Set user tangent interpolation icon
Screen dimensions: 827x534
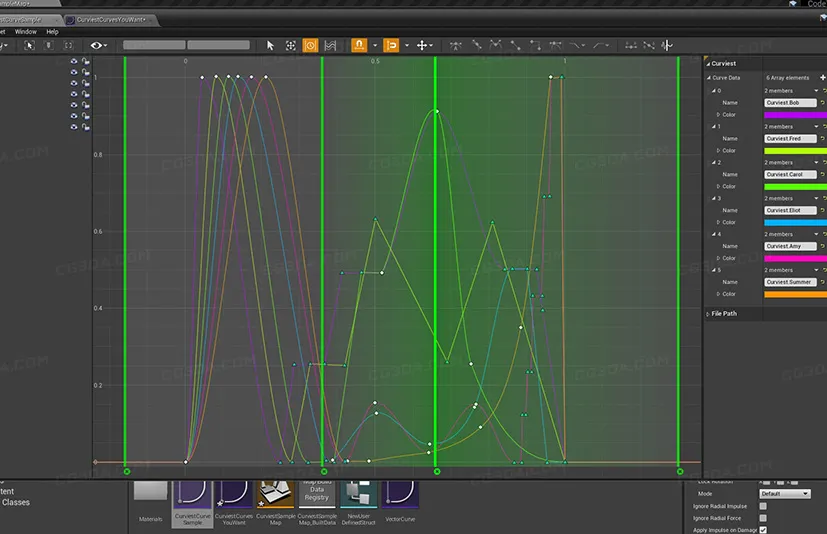(476, 45)
